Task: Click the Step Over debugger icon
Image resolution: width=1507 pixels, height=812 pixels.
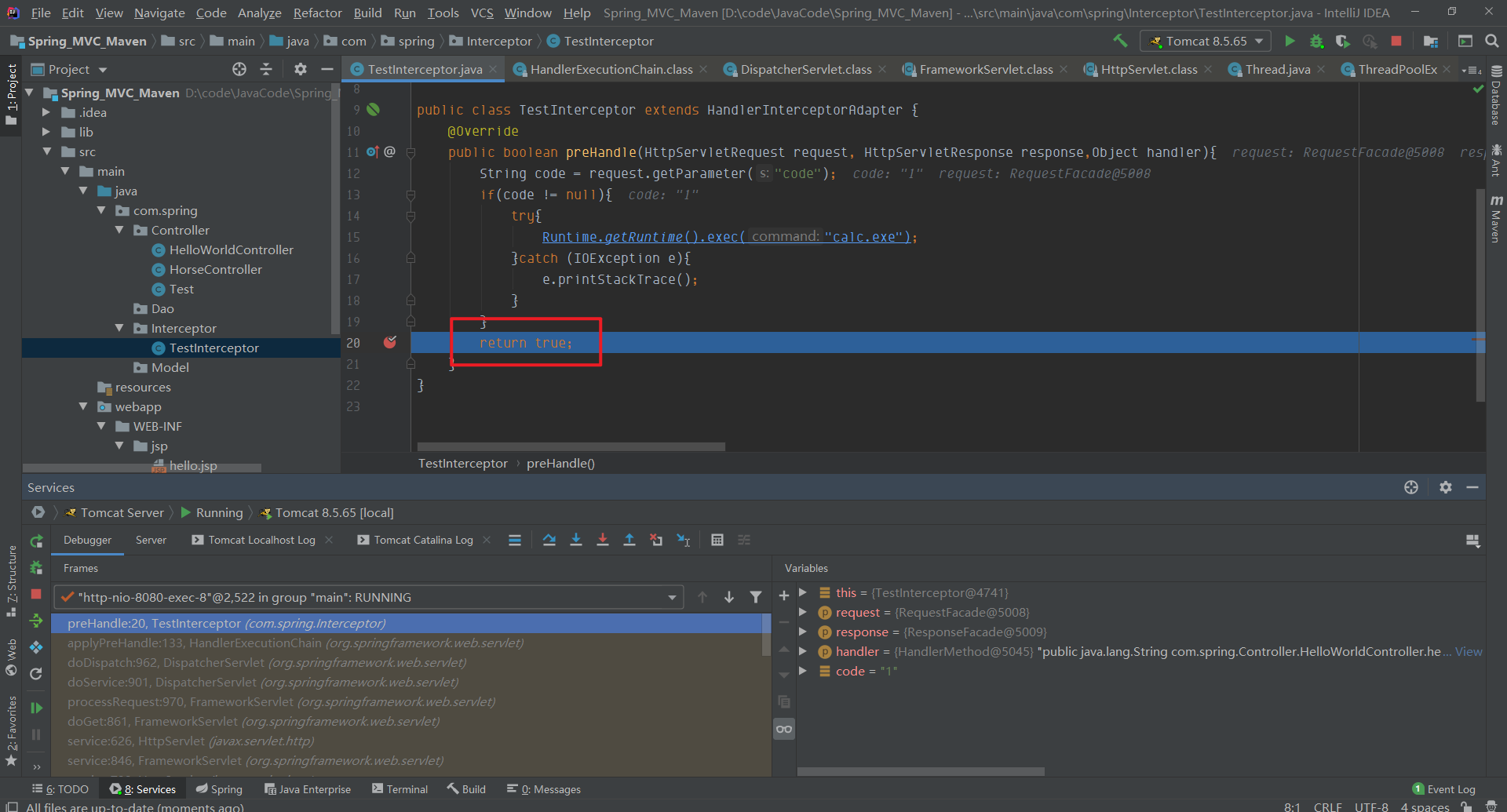Action: click(549, 540)
